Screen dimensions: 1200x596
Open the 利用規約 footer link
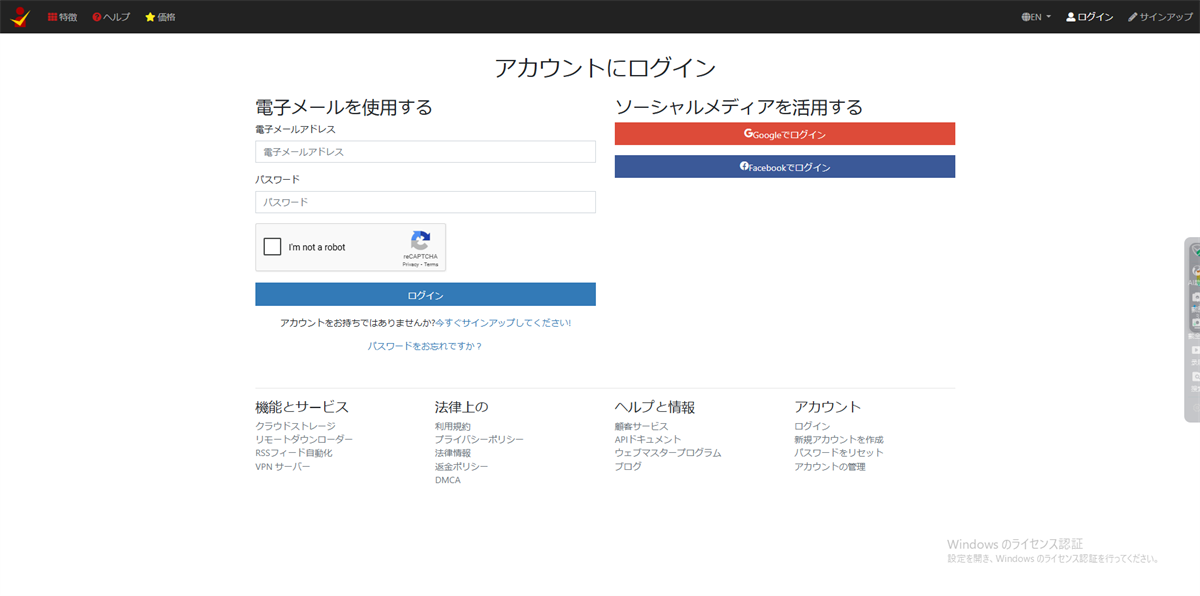click(x=453, y=426)
